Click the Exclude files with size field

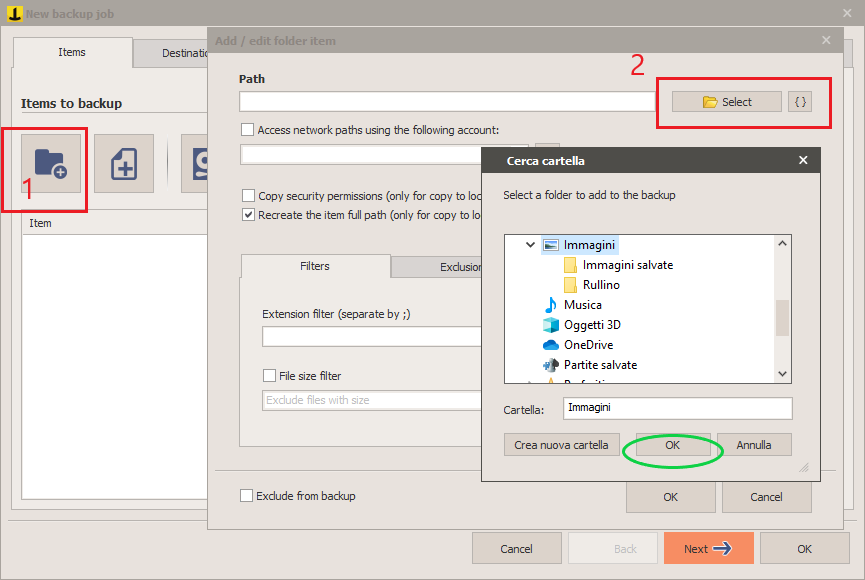[x=372, y=400]
